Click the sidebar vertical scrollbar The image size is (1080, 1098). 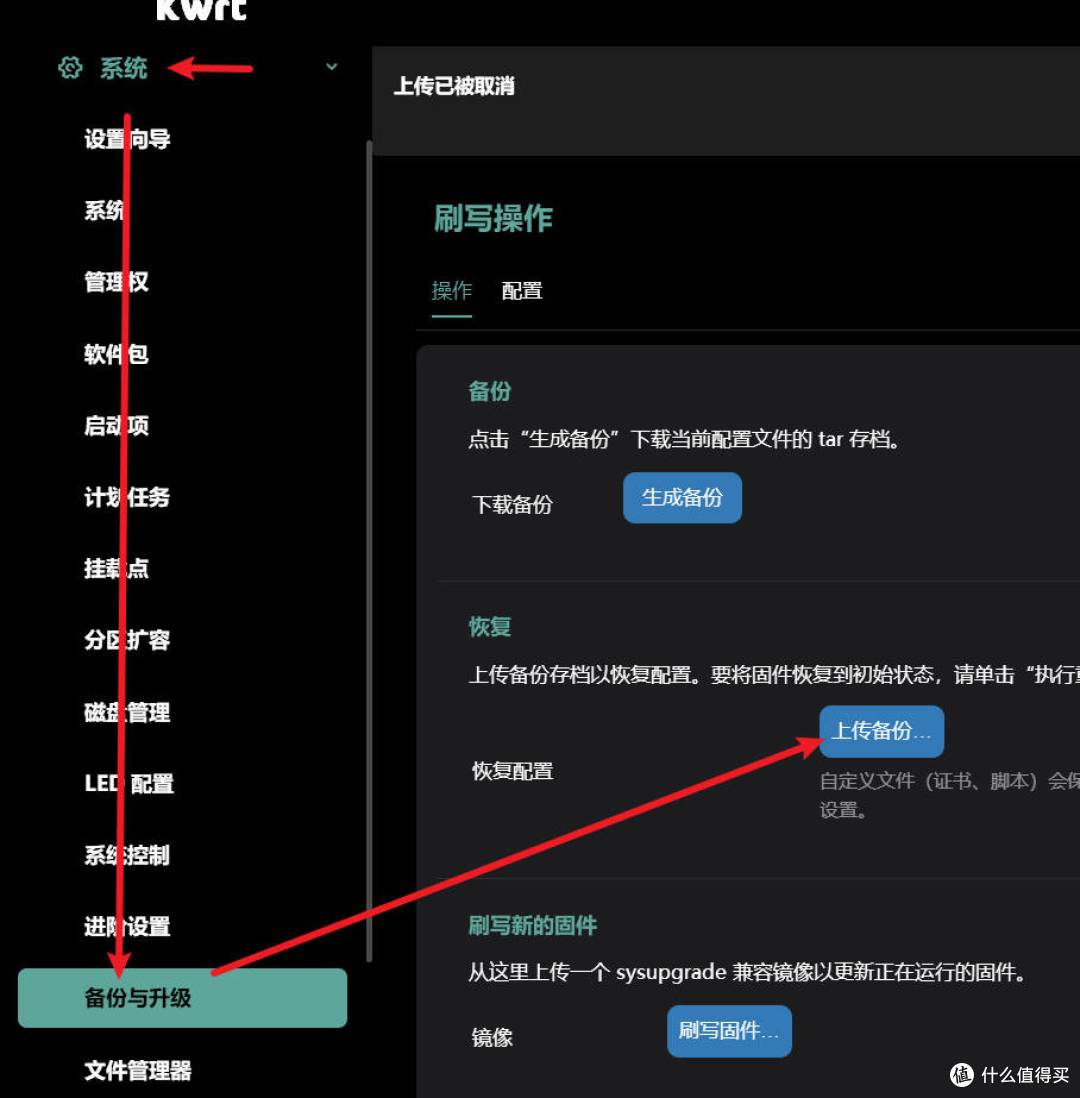tap(369, 551)
